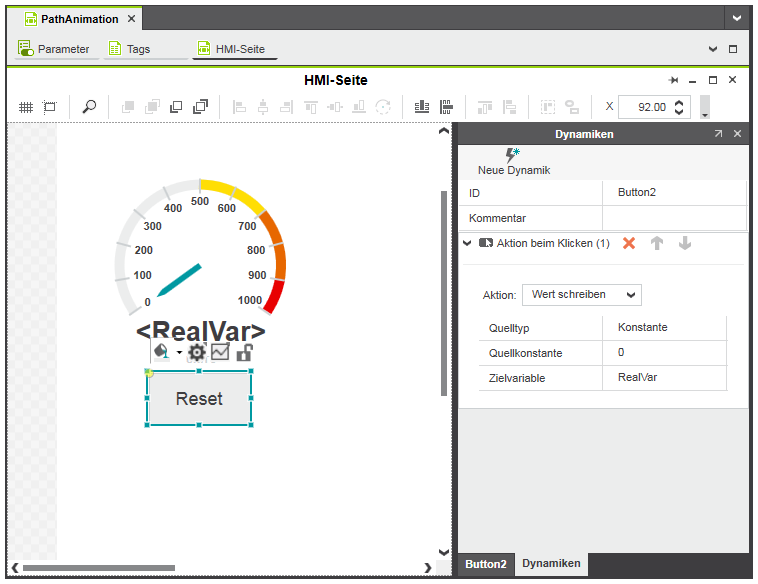Toggle the lock icon above the Reset button
Screen dimensions: 758x584
(244, 352)
